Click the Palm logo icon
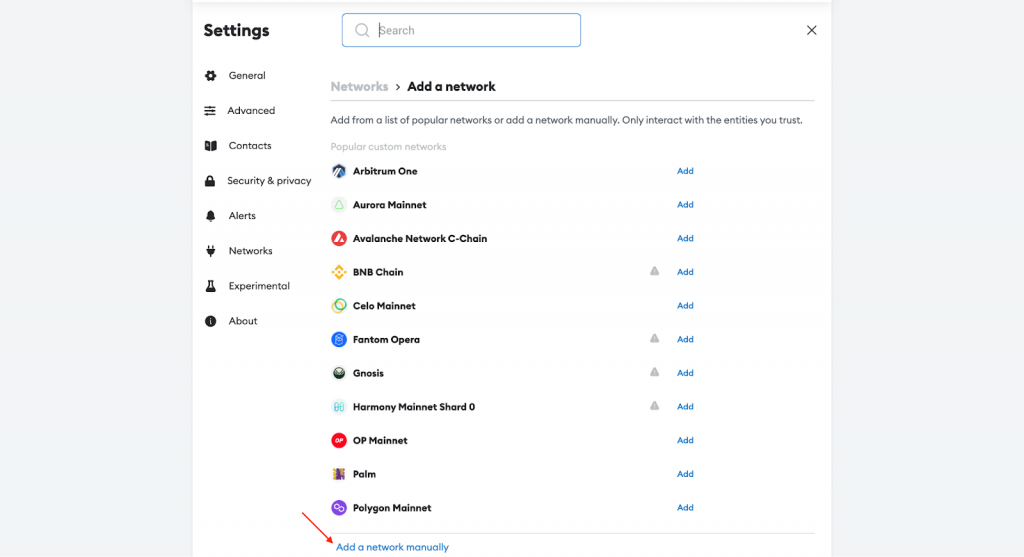Viewport: 1024px width, 557px height. (339, 474)
